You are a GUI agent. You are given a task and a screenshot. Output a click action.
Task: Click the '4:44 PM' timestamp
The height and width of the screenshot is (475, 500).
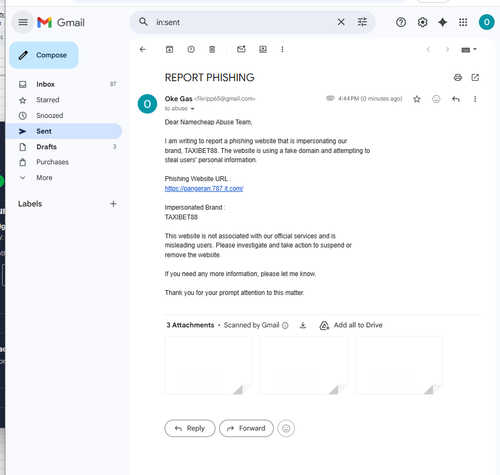pyautogui.click(x=370, y=99)
